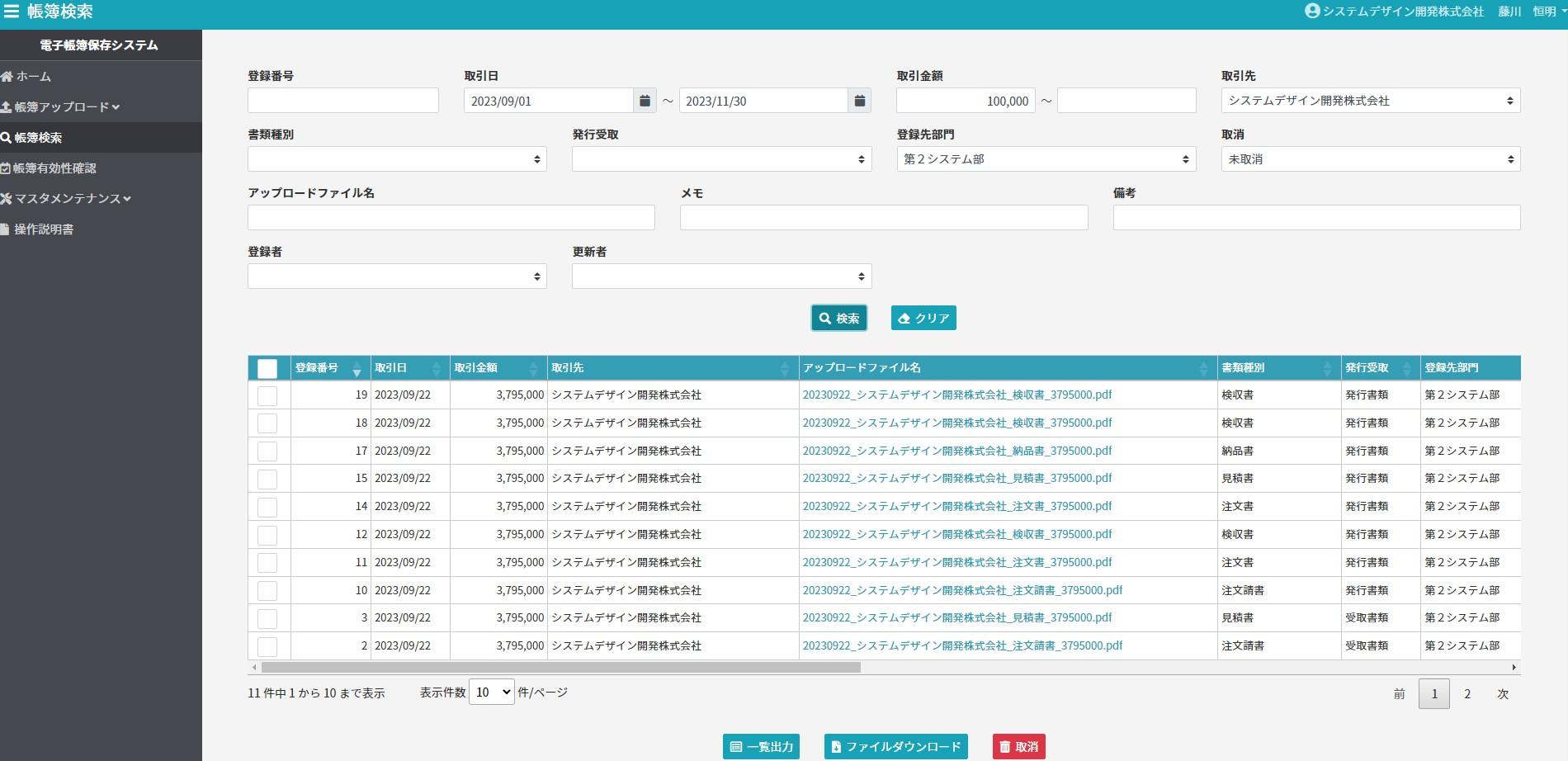
Task: Open calendar picker for start transaction date
Action: click(645, 101)
